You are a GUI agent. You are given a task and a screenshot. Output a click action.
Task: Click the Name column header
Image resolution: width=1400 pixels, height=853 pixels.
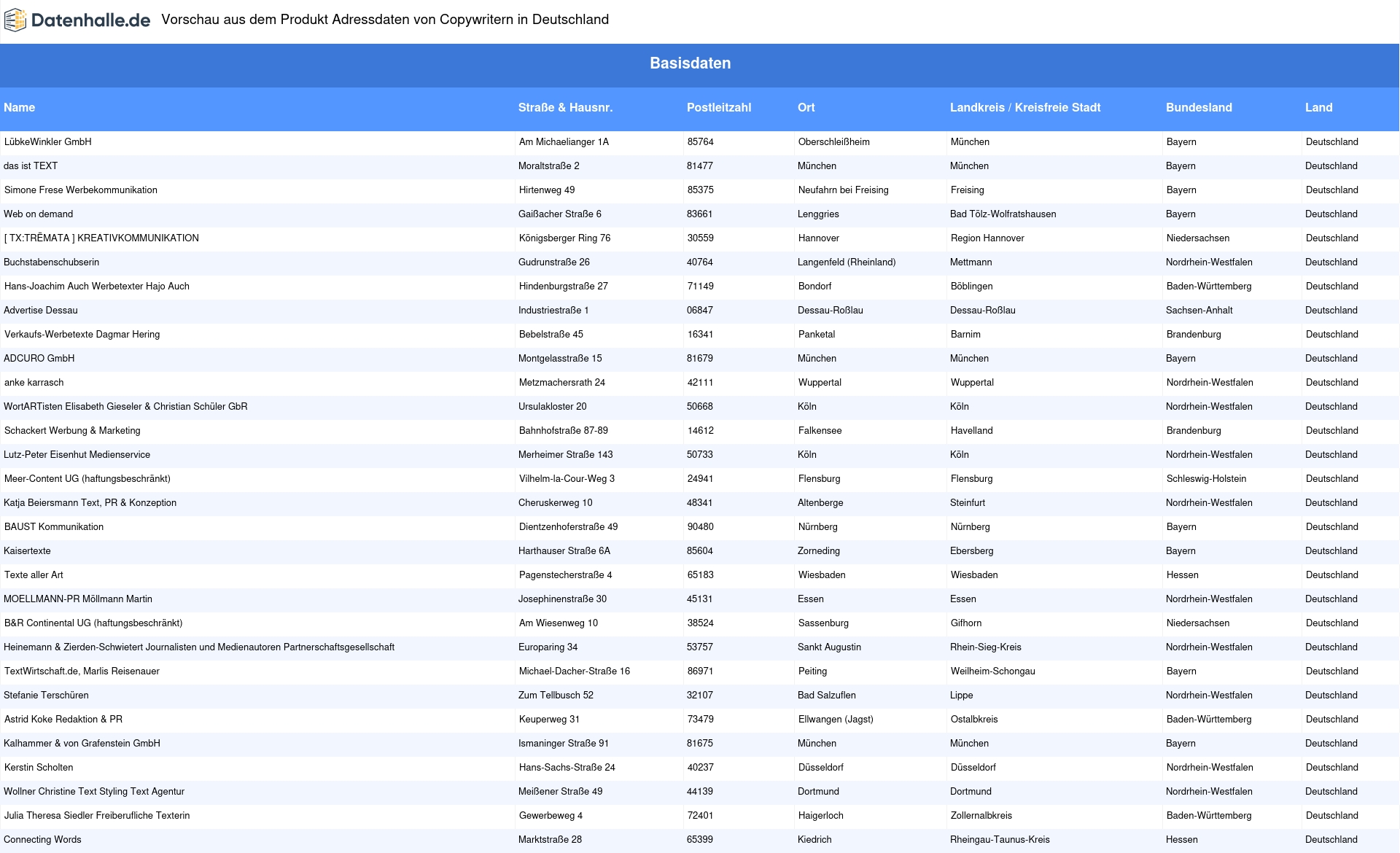(20, 108)
